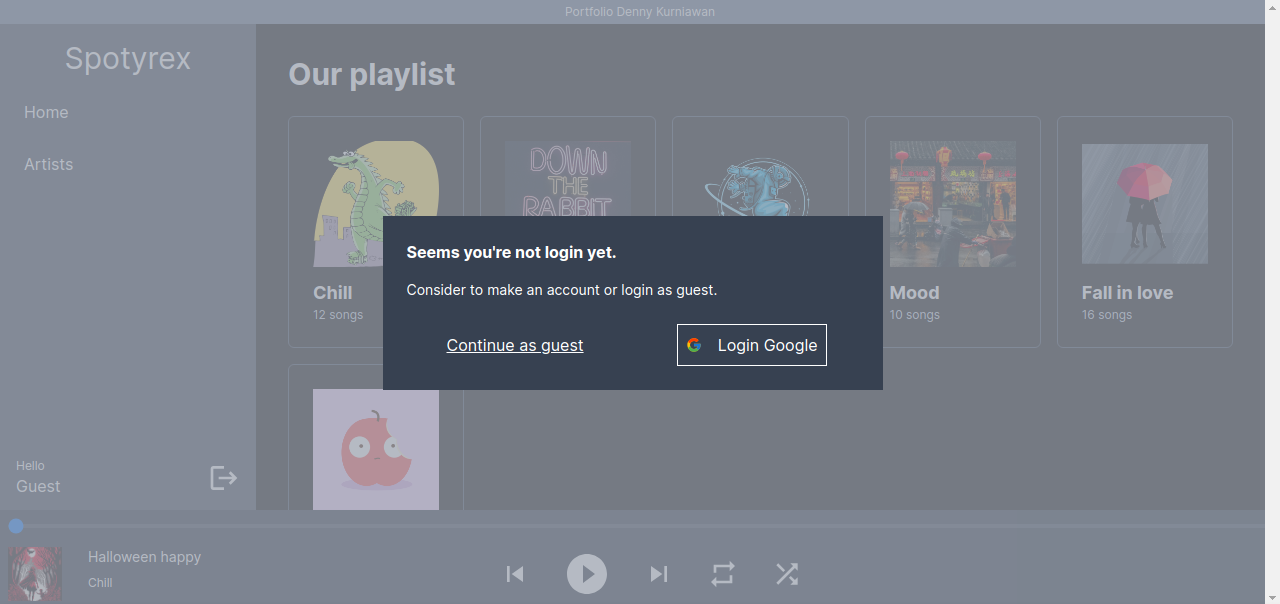This screenshot has height=604, width=1280.
Task: Choose Continue as guest link
Action: point(515,345)
